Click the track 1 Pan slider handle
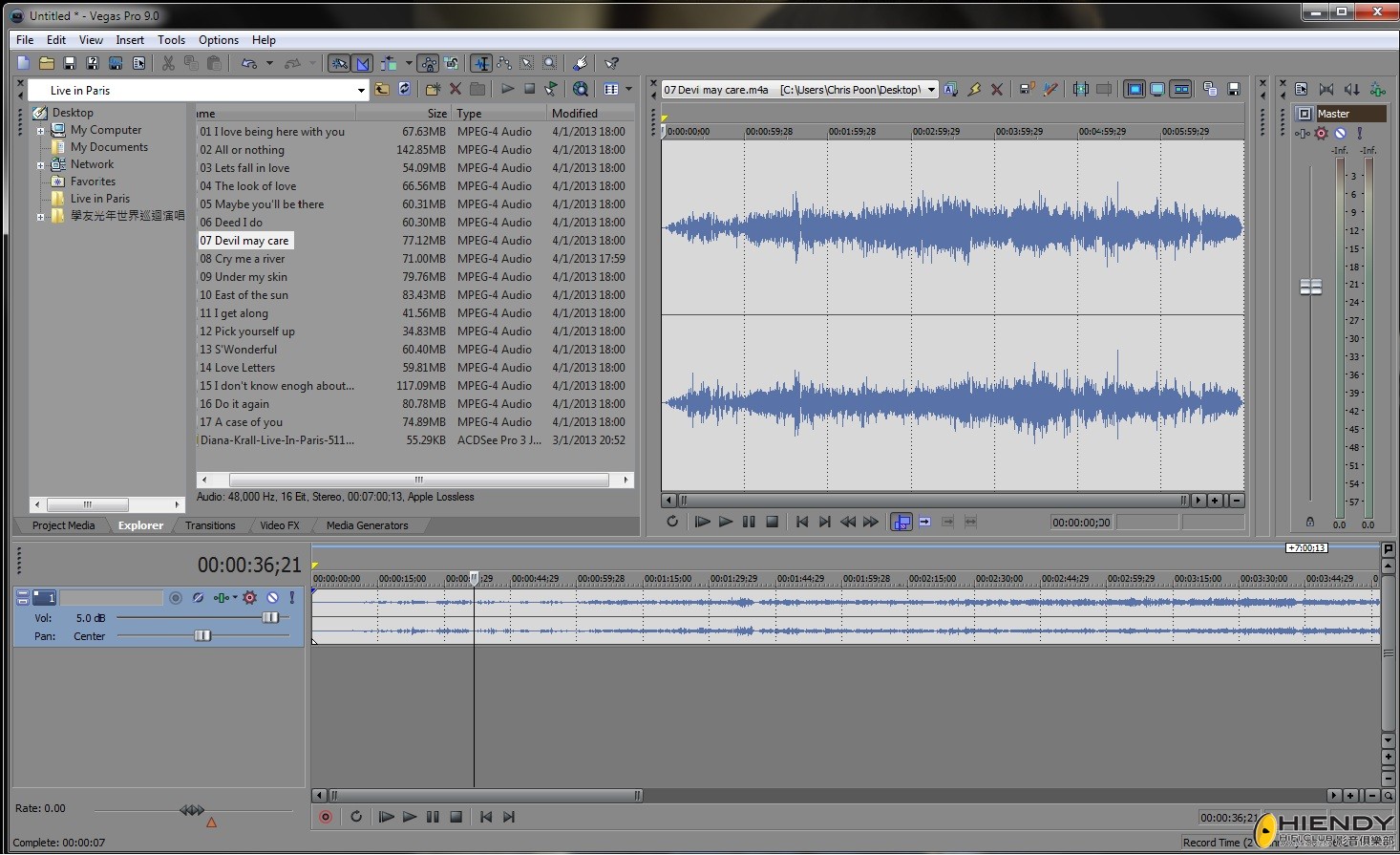Screen dimensions: 1400x855 (x=202, y=636)
